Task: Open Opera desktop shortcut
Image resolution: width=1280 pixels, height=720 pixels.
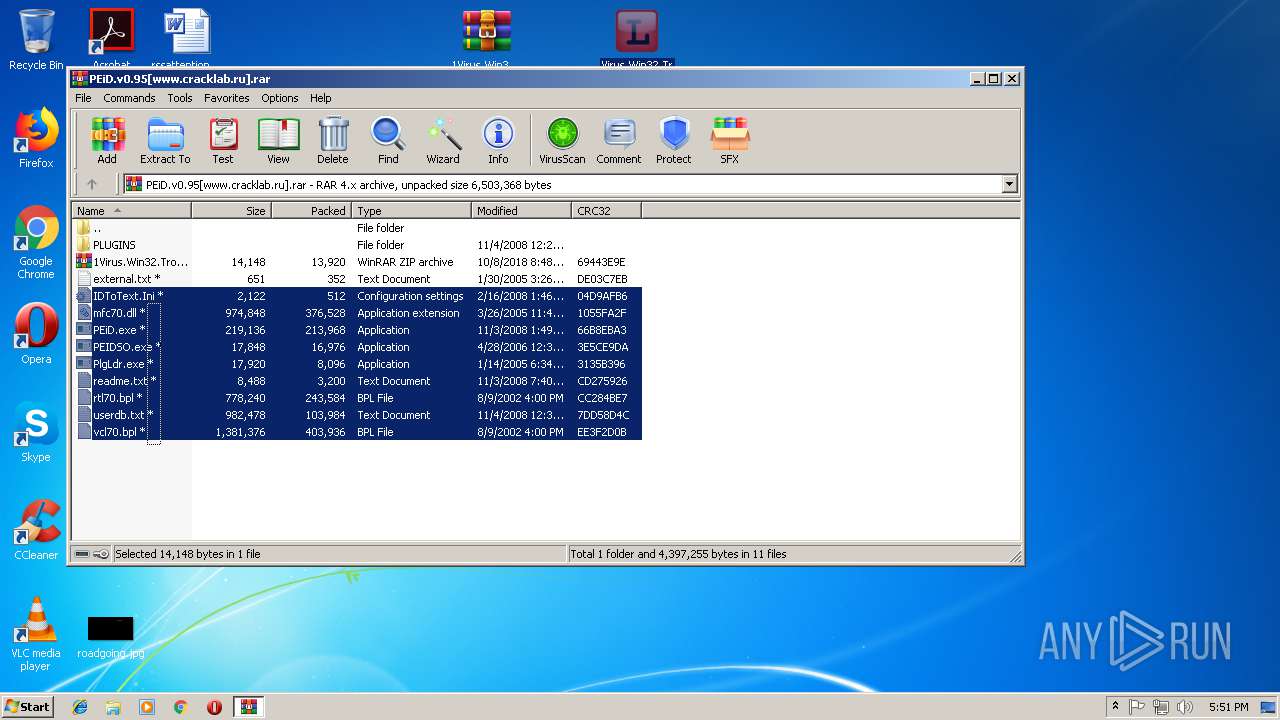Action: pos(36,334)
